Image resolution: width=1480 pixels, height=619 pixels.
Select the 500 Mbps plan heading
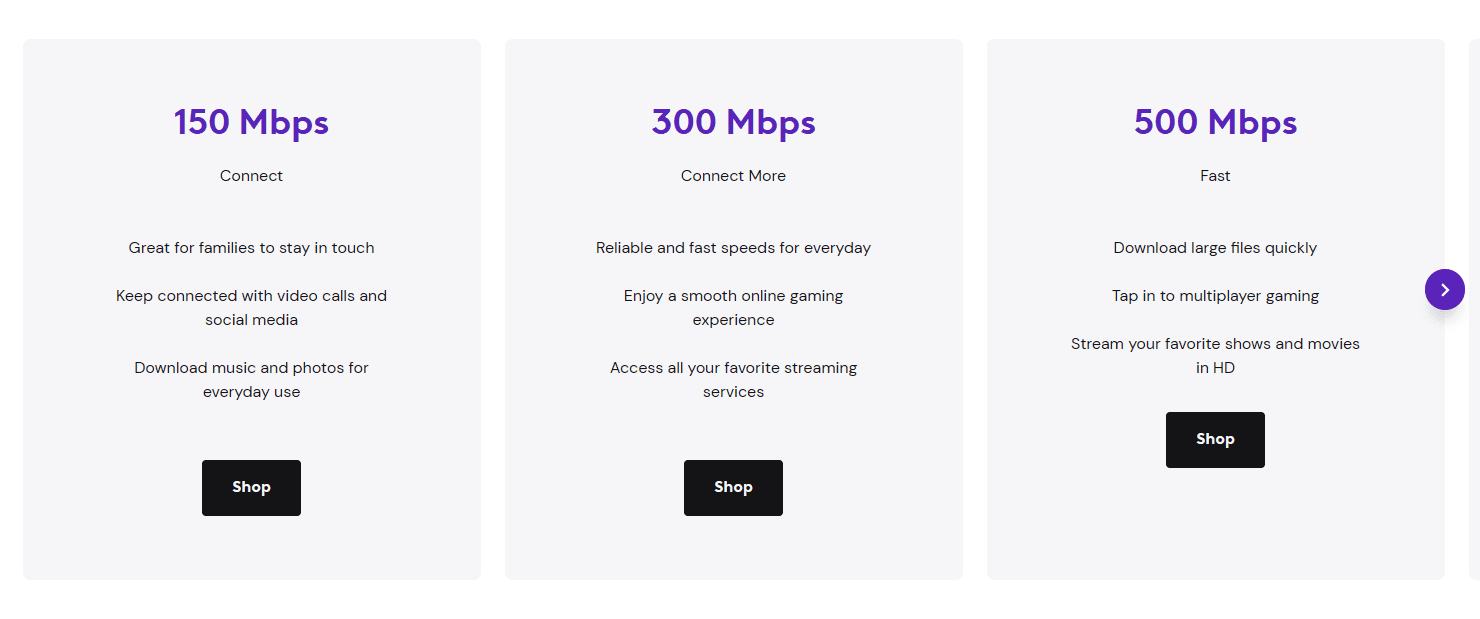[x=1215, y=122]
